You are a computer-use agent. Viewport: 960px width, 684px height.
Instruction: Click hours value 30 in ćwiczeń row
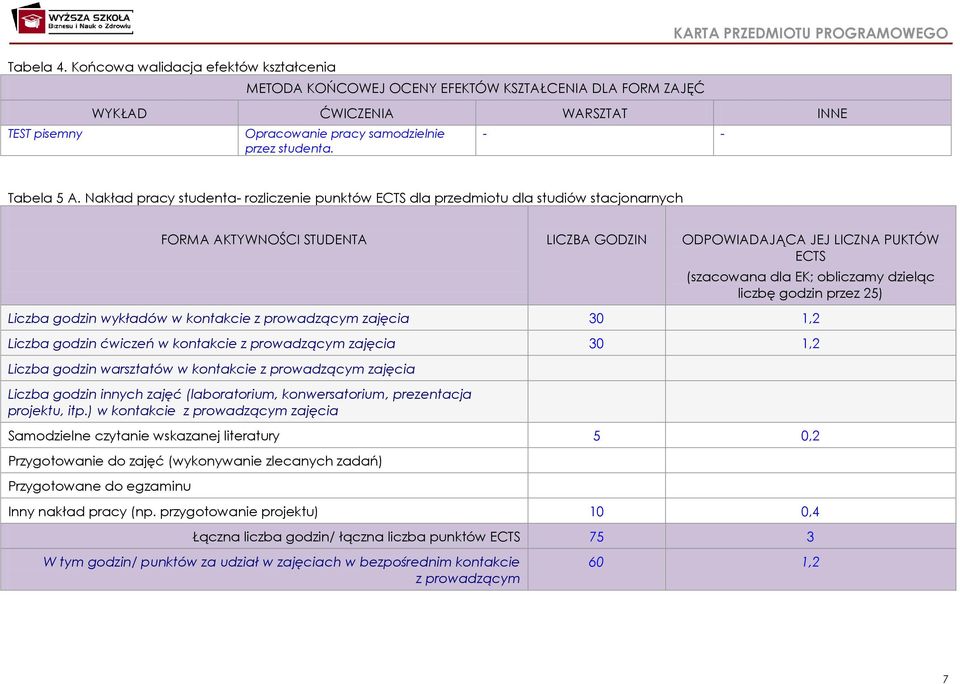coord(596,344)
